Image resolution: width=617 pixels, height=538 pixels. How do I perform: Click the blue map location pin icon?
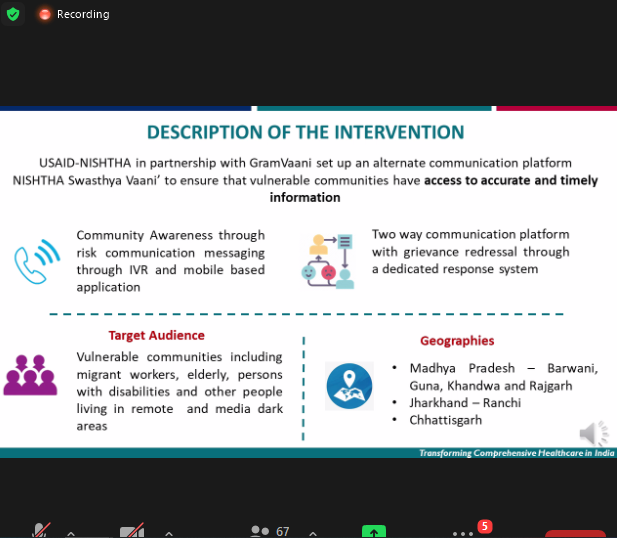(349, 386)
